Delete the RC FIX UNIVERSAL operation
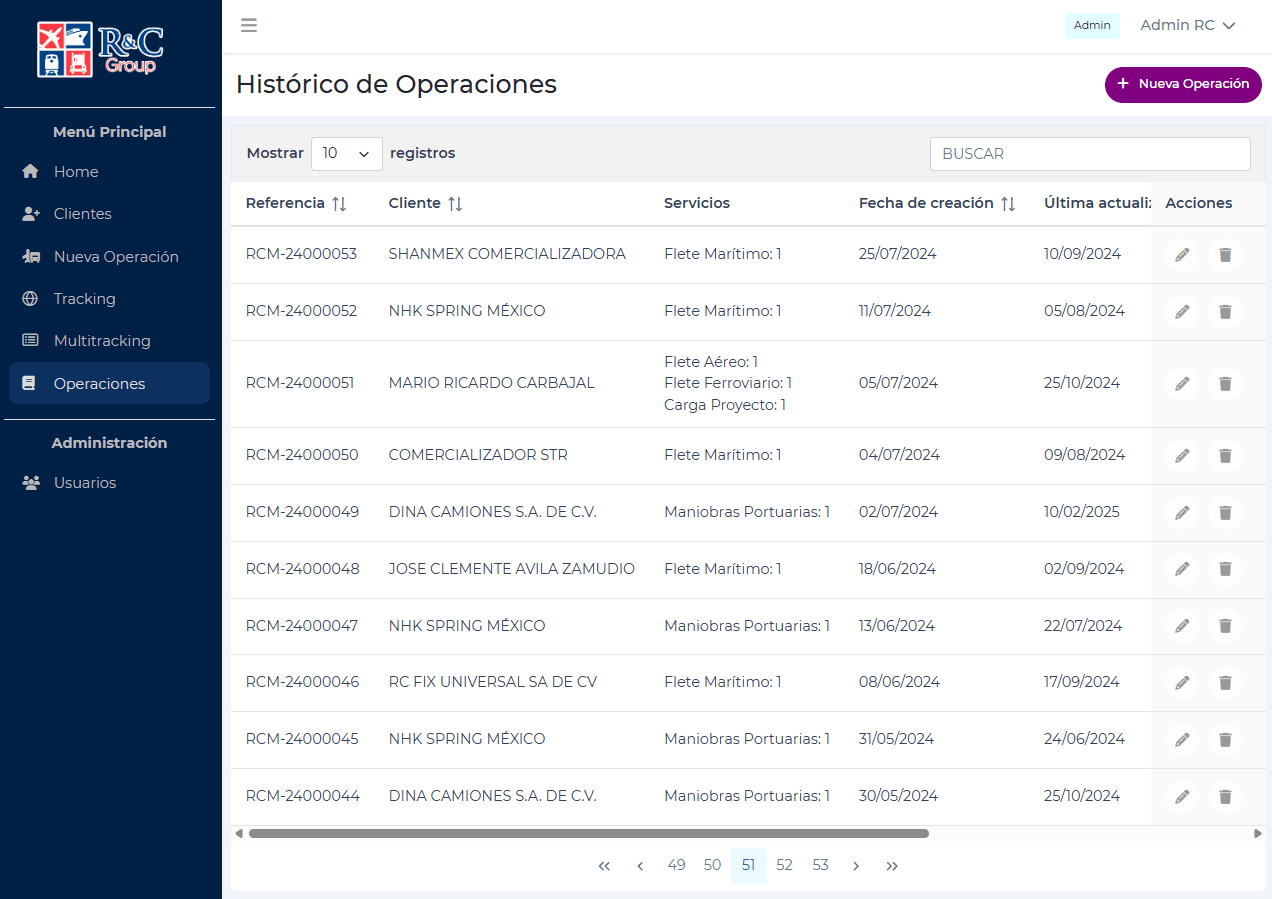This screenshot has height=899, width=1272. tap(1225, 683)
